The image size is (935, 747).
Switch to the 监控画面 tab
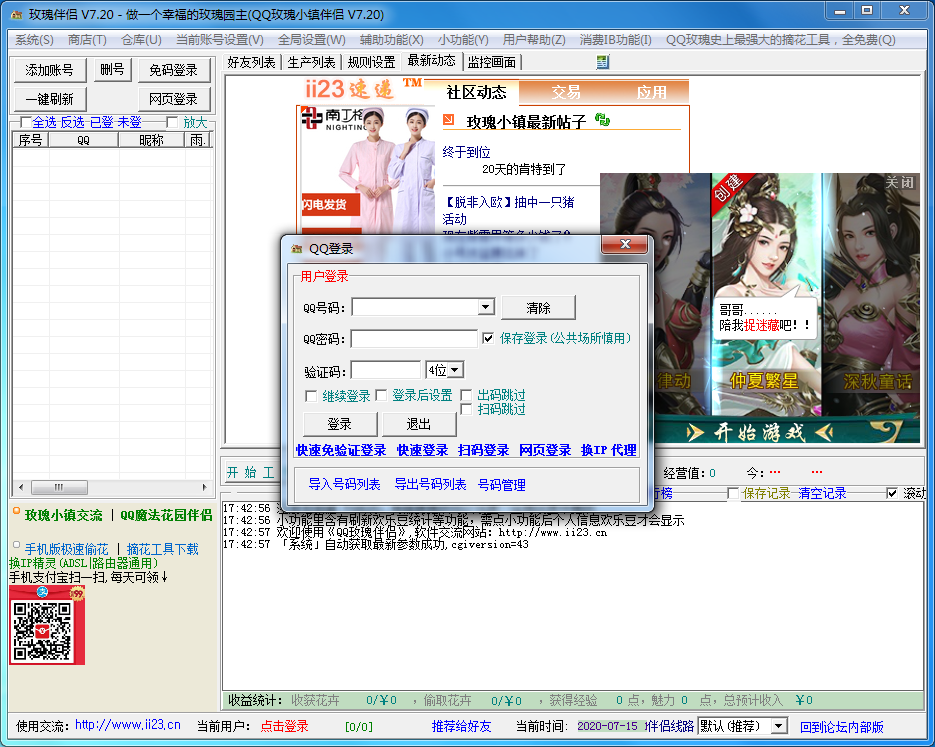492,62
